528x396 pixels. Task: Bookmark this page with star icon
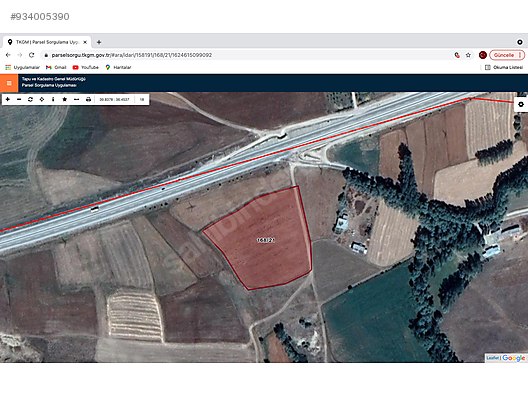tap(468, 55)
